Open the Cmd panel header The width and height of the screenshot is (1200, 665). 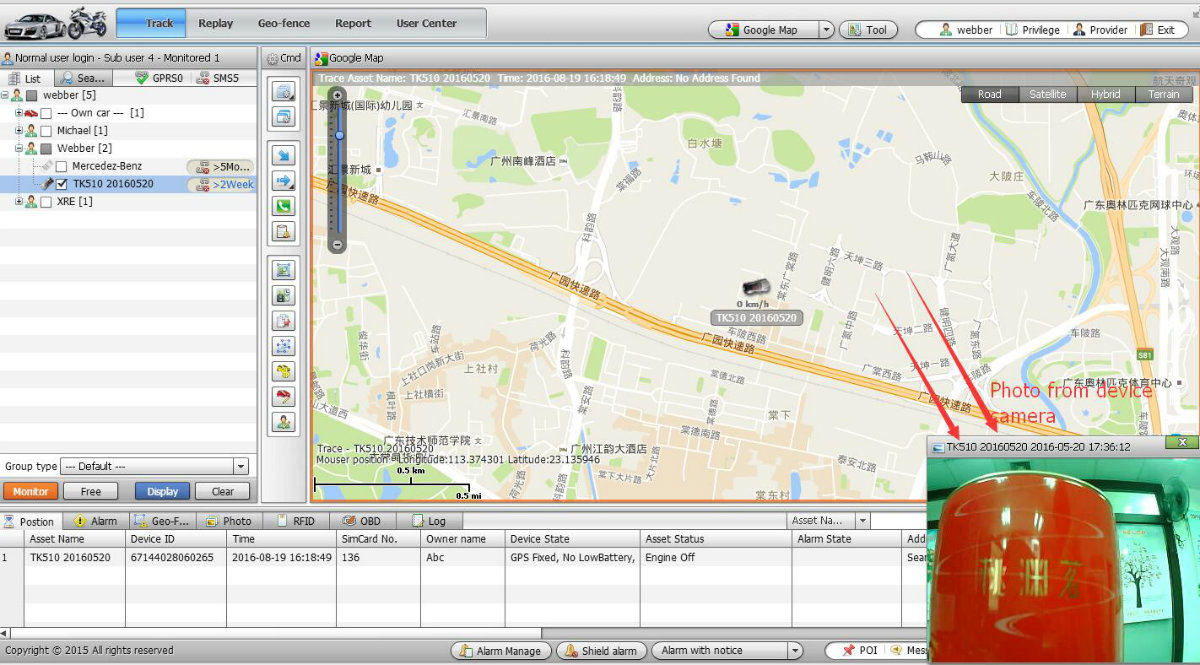283,58
